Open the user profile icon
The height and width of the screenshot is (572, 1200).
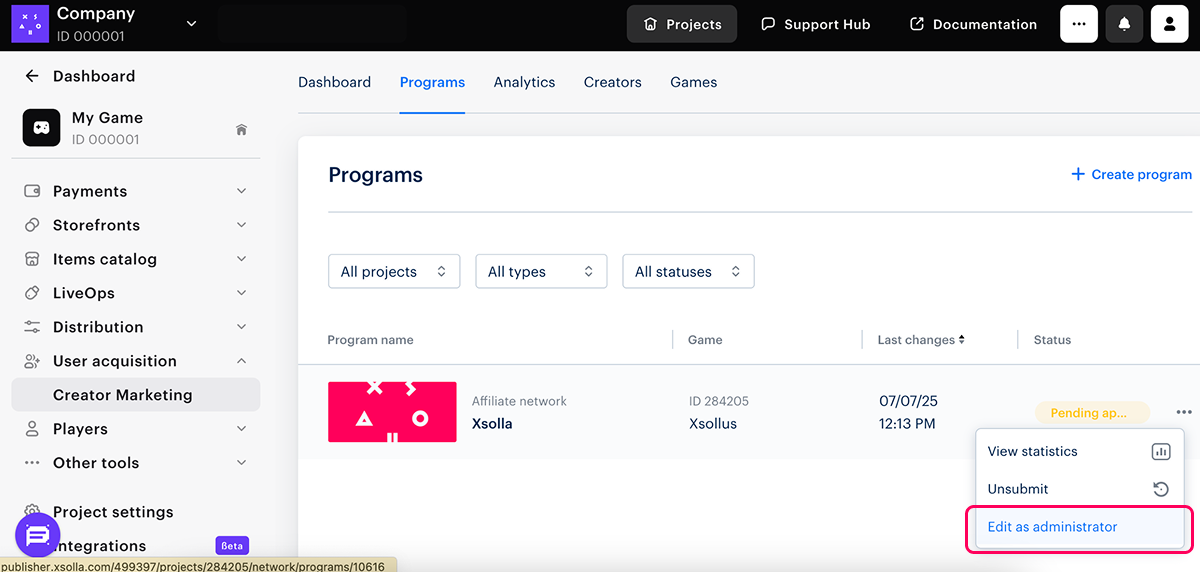pos(1169,24)
